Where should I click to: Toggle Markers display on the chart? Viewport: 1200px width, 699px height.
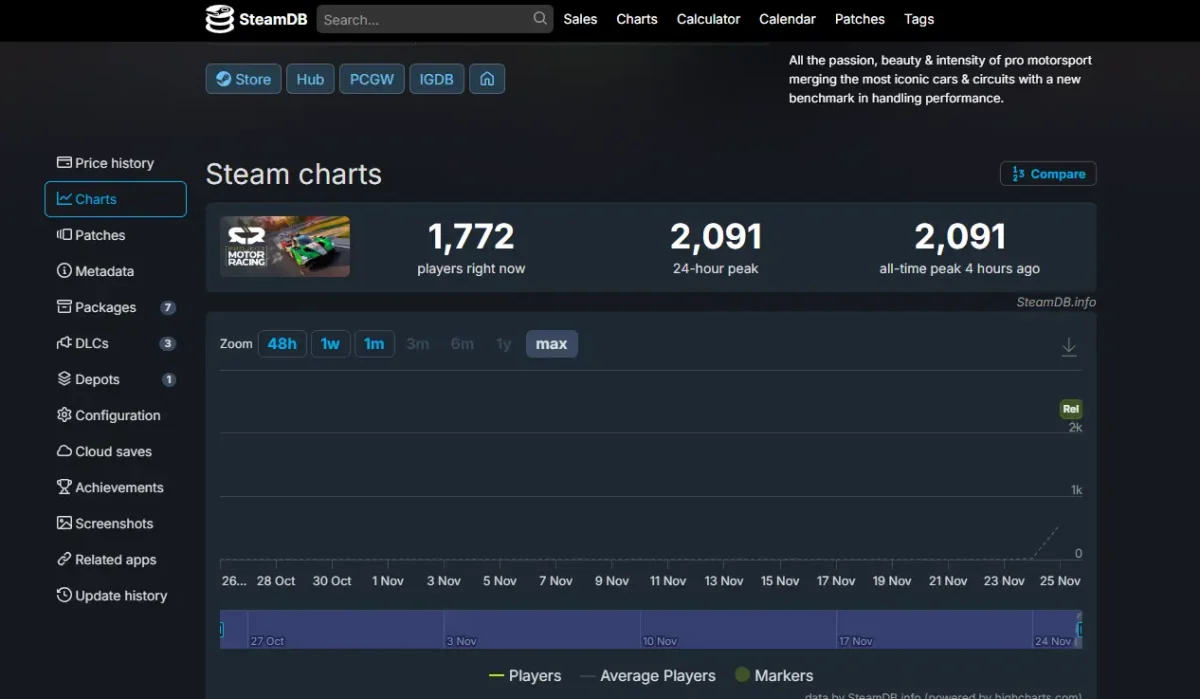(784, 676)
